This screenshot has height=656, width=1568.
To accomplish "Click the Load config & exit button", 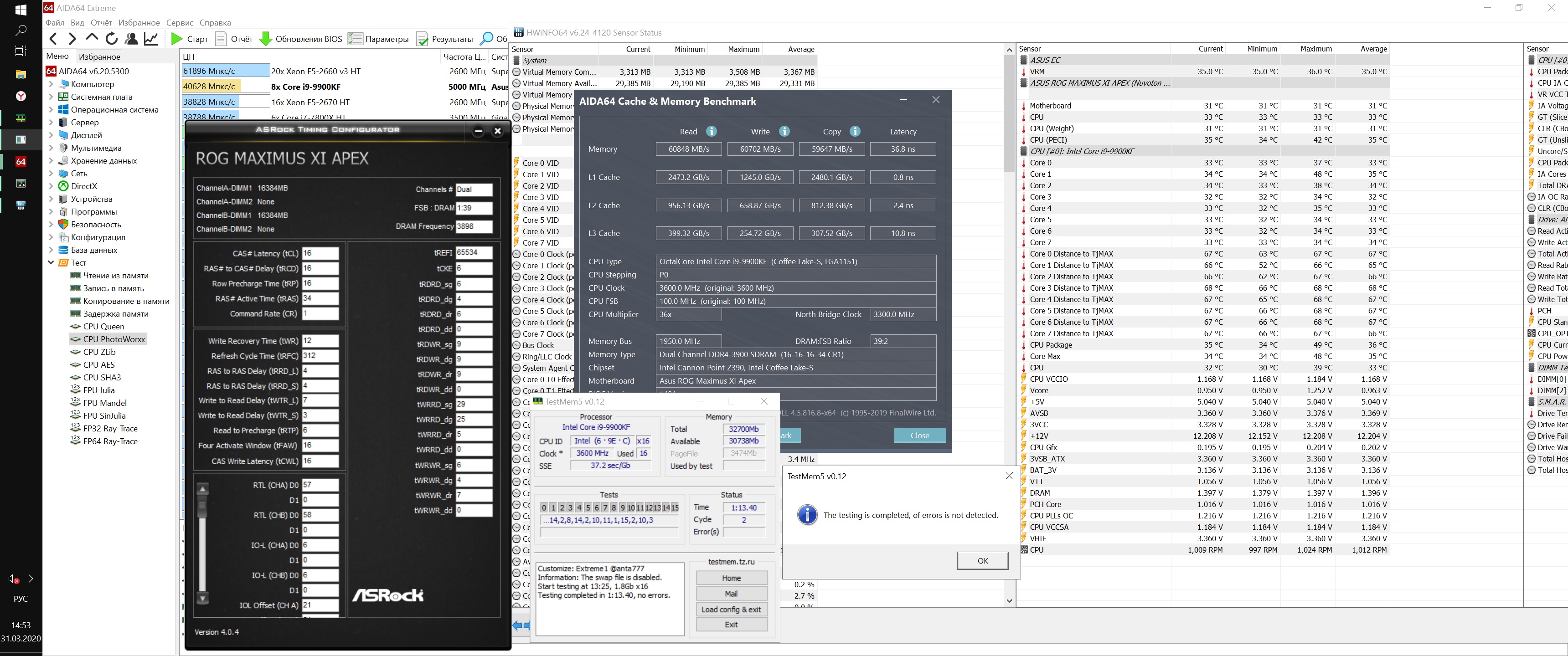I will point(731,609).
